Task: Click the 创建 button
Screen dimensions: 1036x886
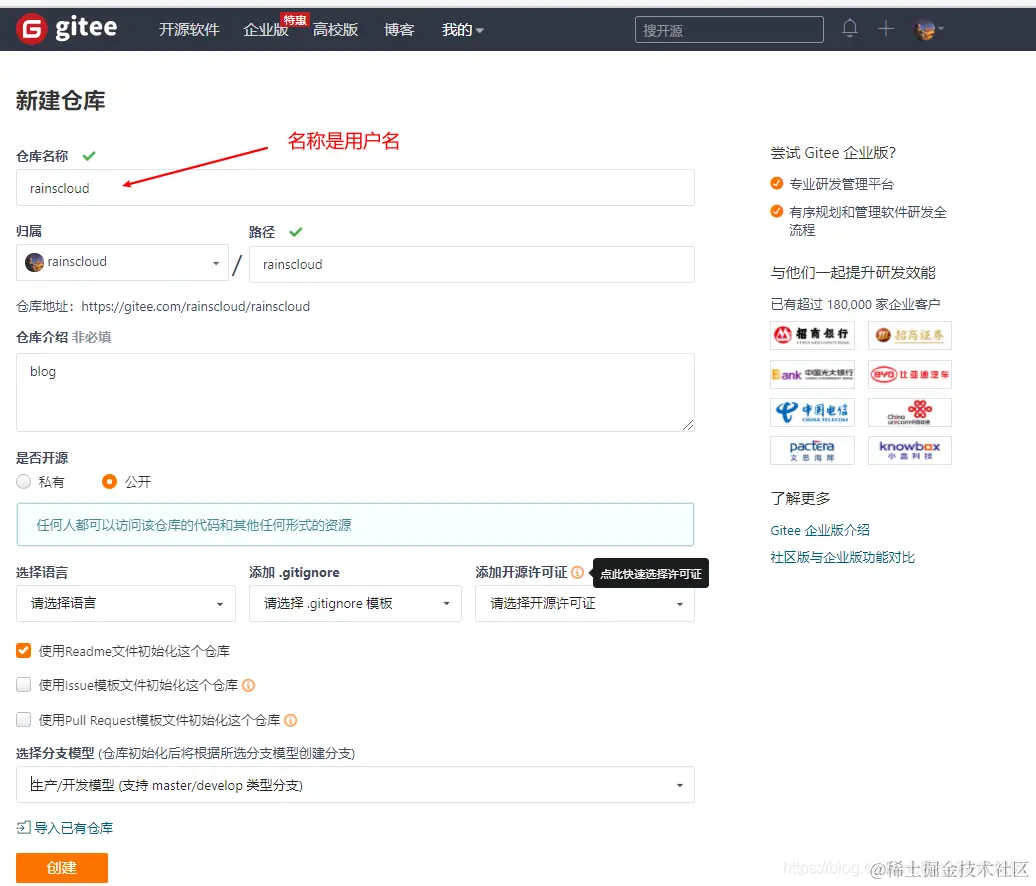Action: click(x=61, y=868)
